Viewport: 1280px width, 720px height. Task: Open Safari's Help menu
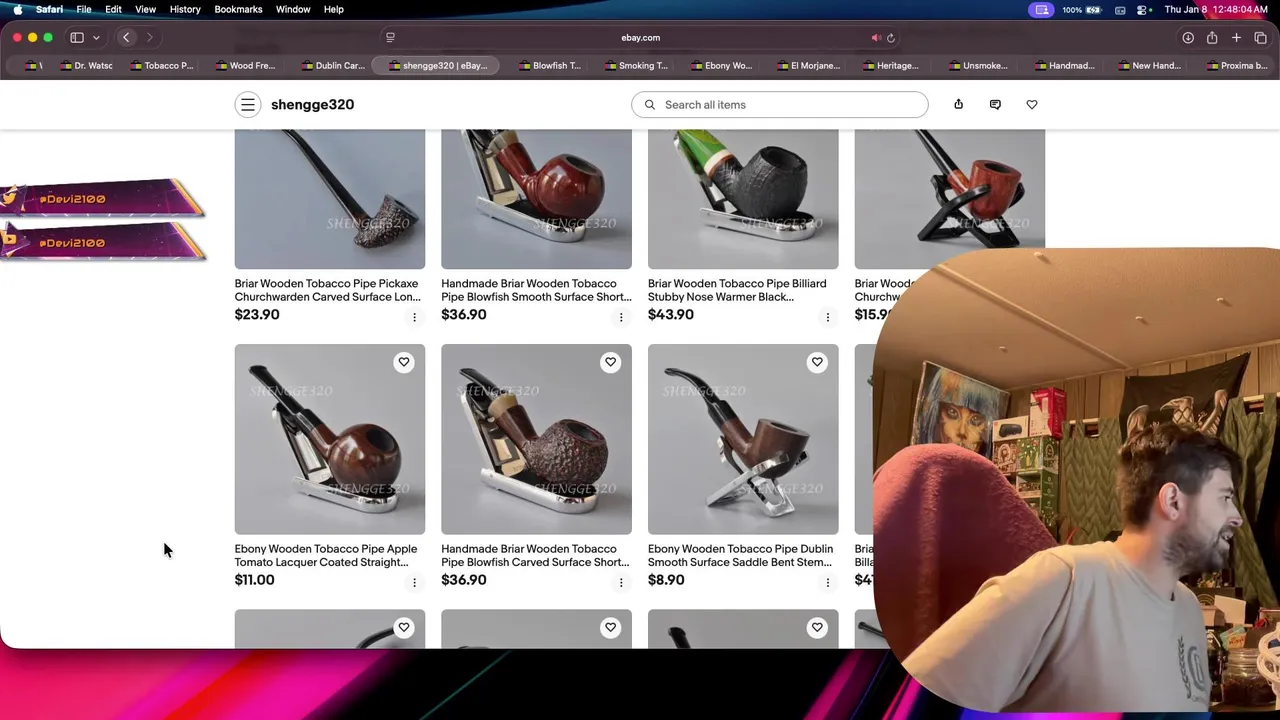[x=334, y=9]
